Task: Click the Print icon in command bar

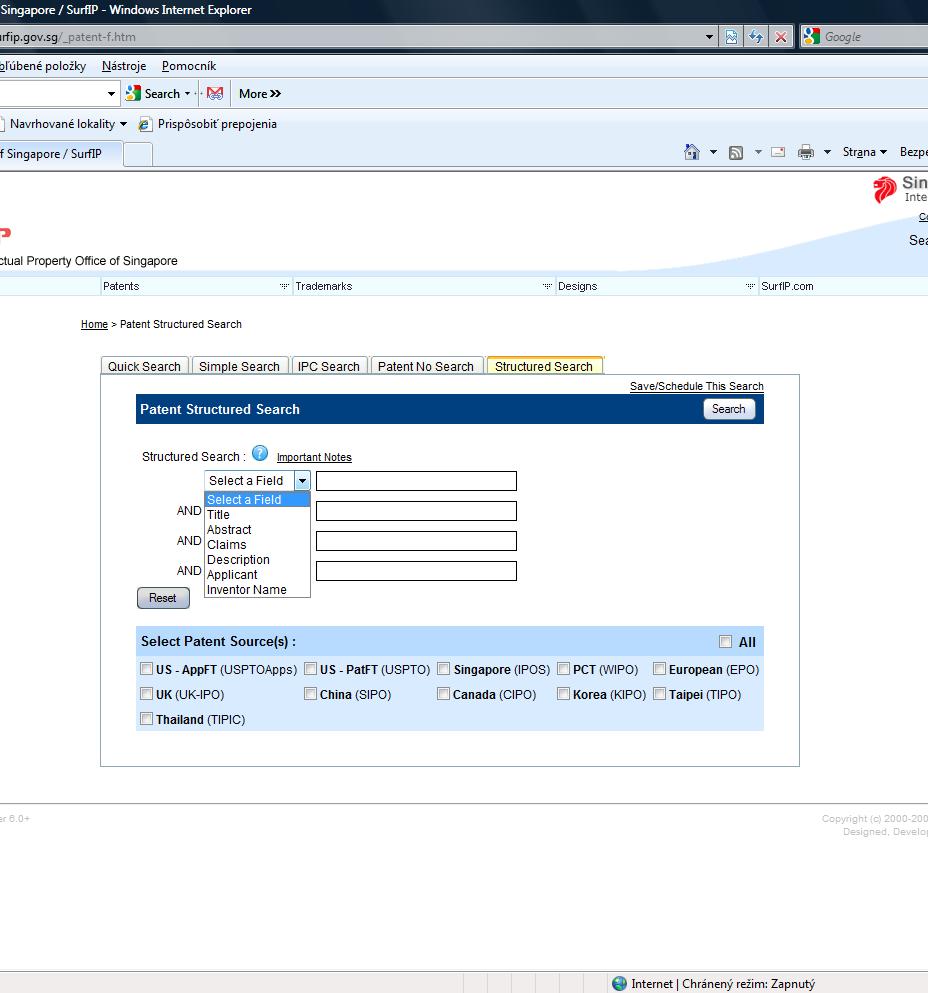Action: [x=806, y=152]
